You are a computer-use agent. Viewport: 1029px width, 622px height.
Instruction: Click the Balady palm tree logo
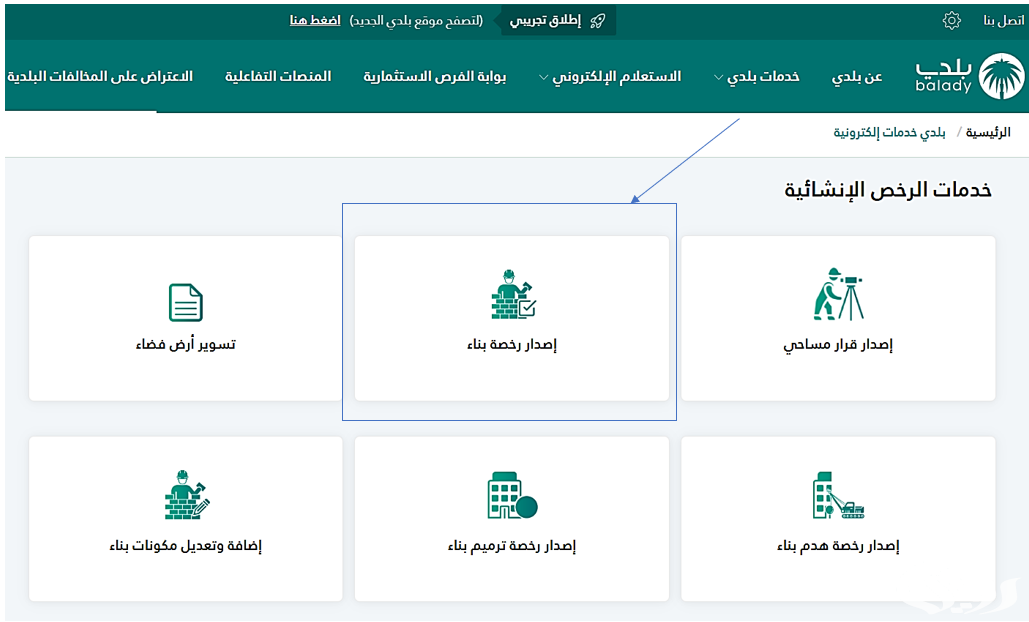click(1001, 76)
